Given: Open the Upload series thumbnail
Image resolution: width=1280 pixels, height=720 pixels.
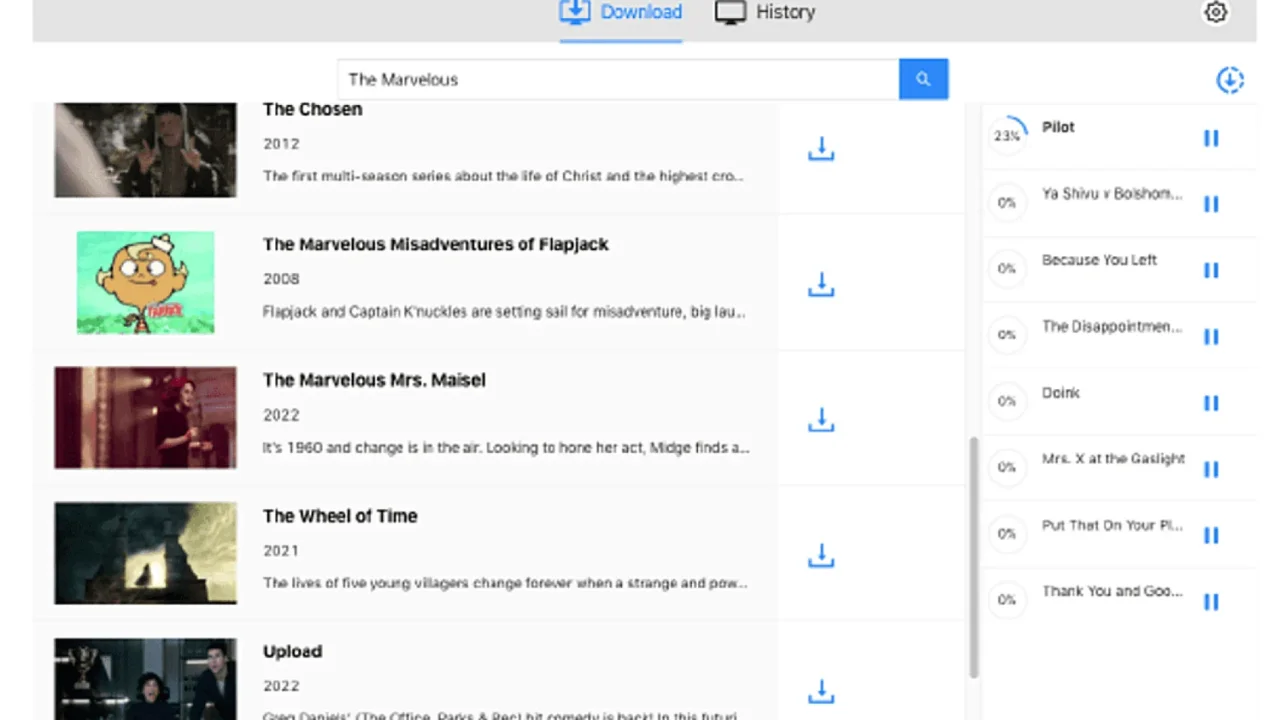Looking at the screenshot, I should [146, 679].
